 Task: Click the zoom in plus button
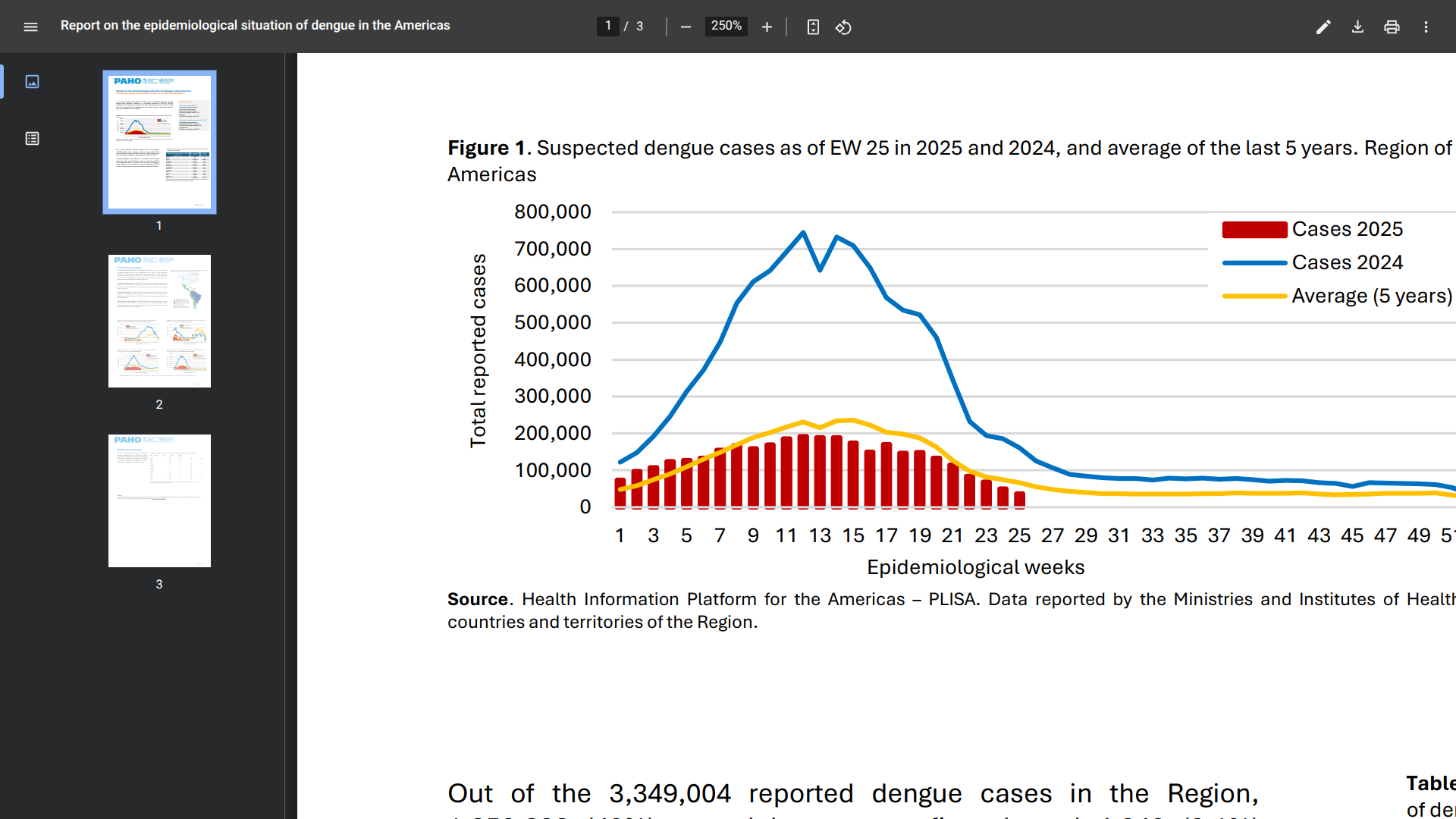point(767,27)
